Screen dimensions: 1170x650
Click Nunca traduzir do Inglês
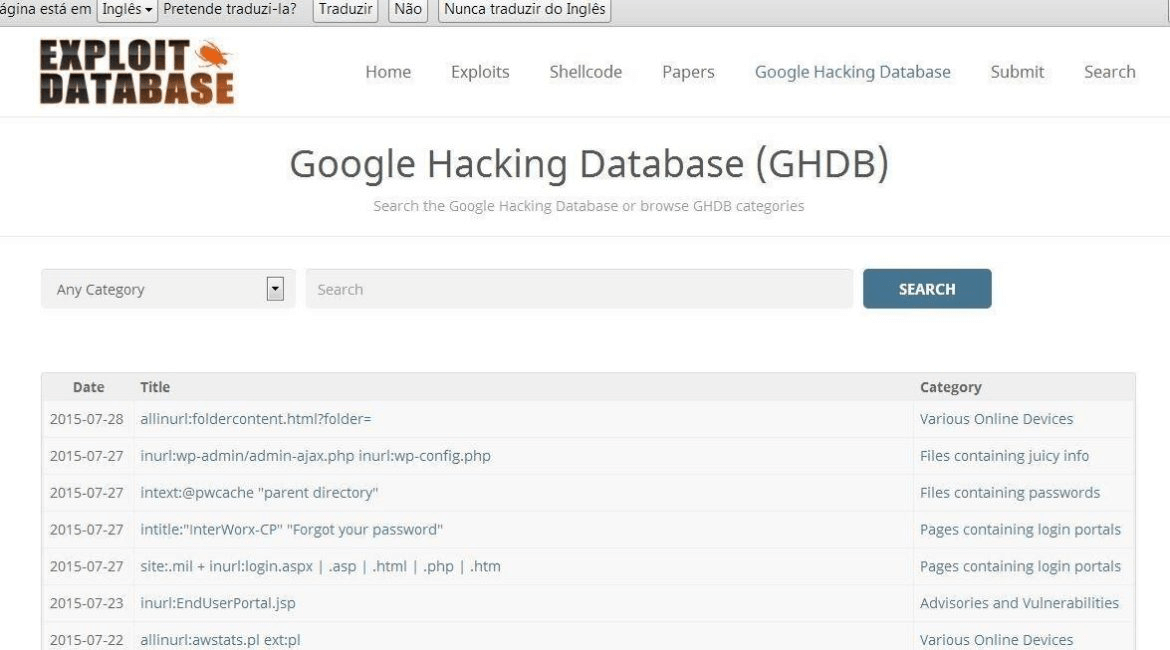coord(523,10)
